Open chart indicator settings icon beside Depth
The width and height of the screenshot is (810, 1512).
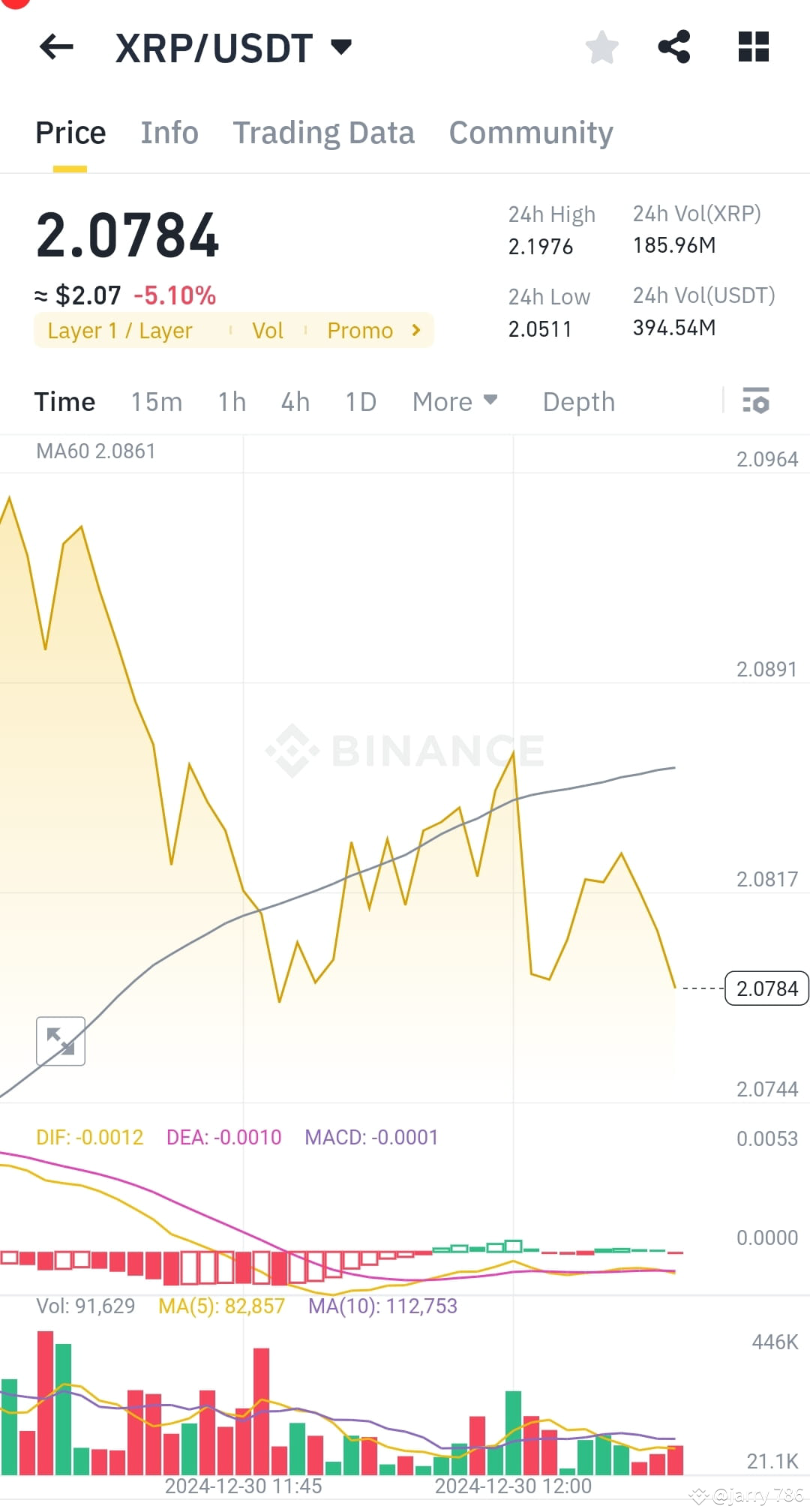(x=757, y=402)
